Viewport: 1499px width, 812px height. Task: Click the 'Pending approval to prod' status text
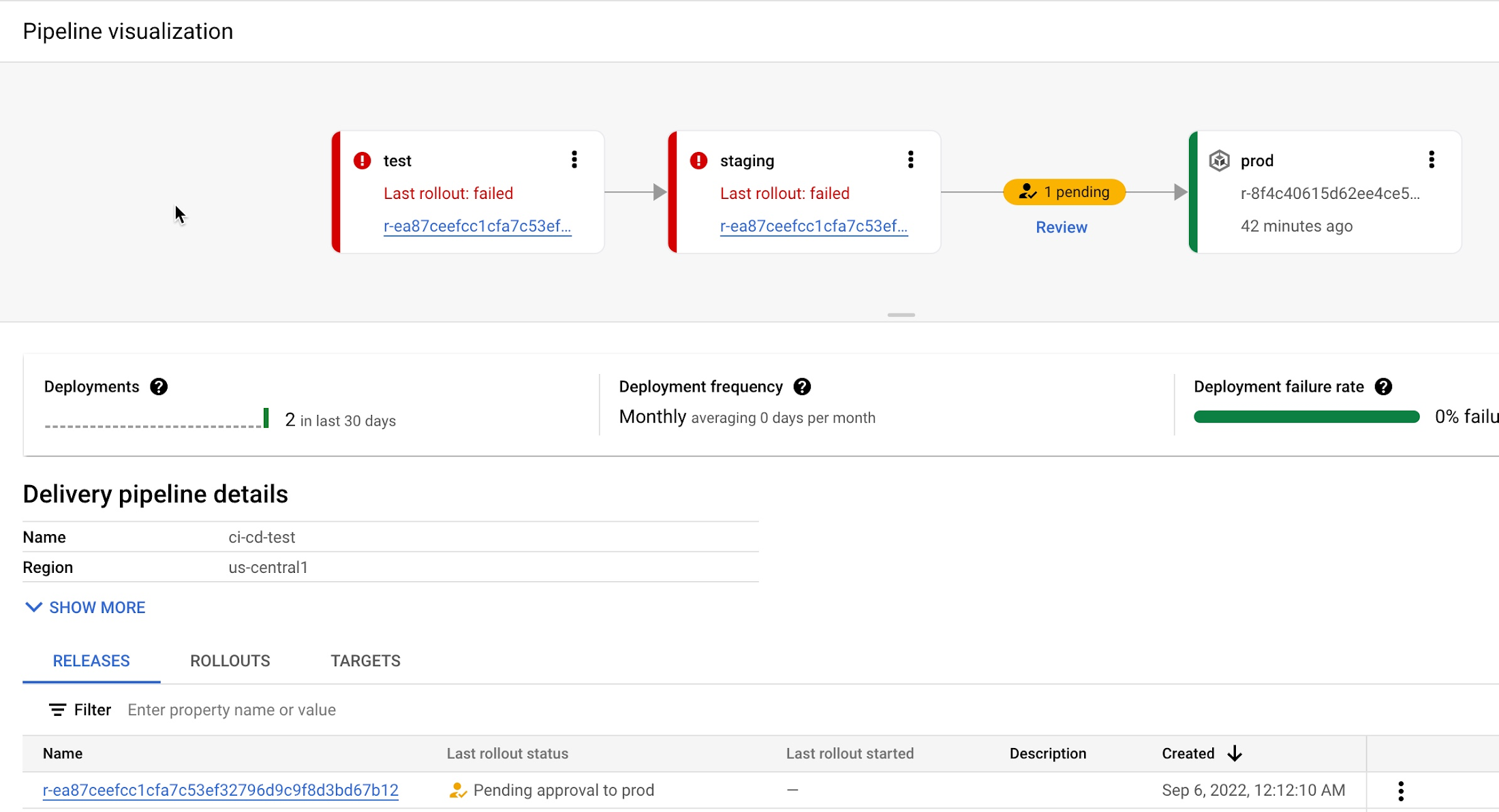pos(563,790)
